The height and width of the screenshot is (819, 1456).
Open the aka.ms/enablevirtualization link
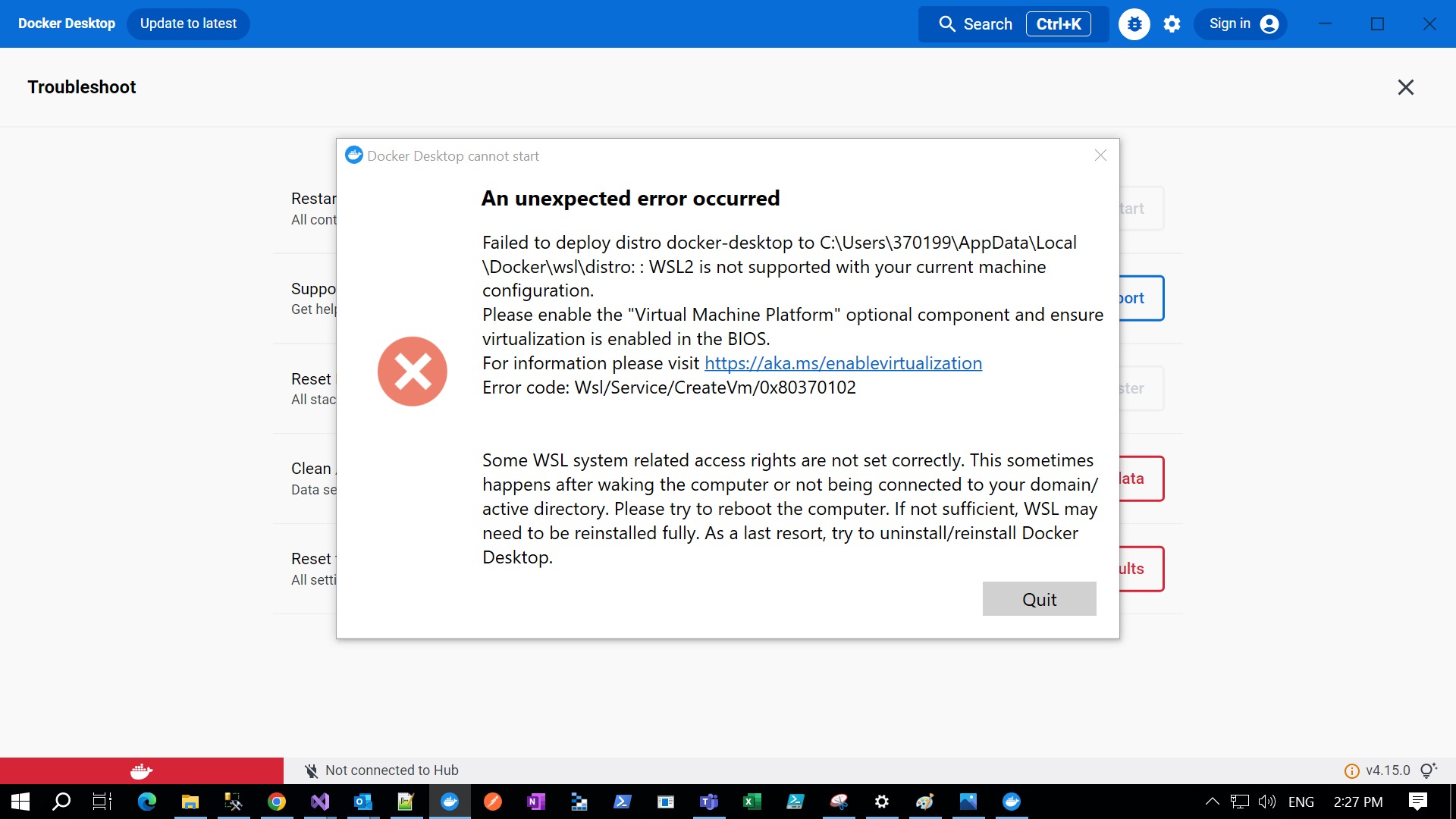click(x=843, y=363)
